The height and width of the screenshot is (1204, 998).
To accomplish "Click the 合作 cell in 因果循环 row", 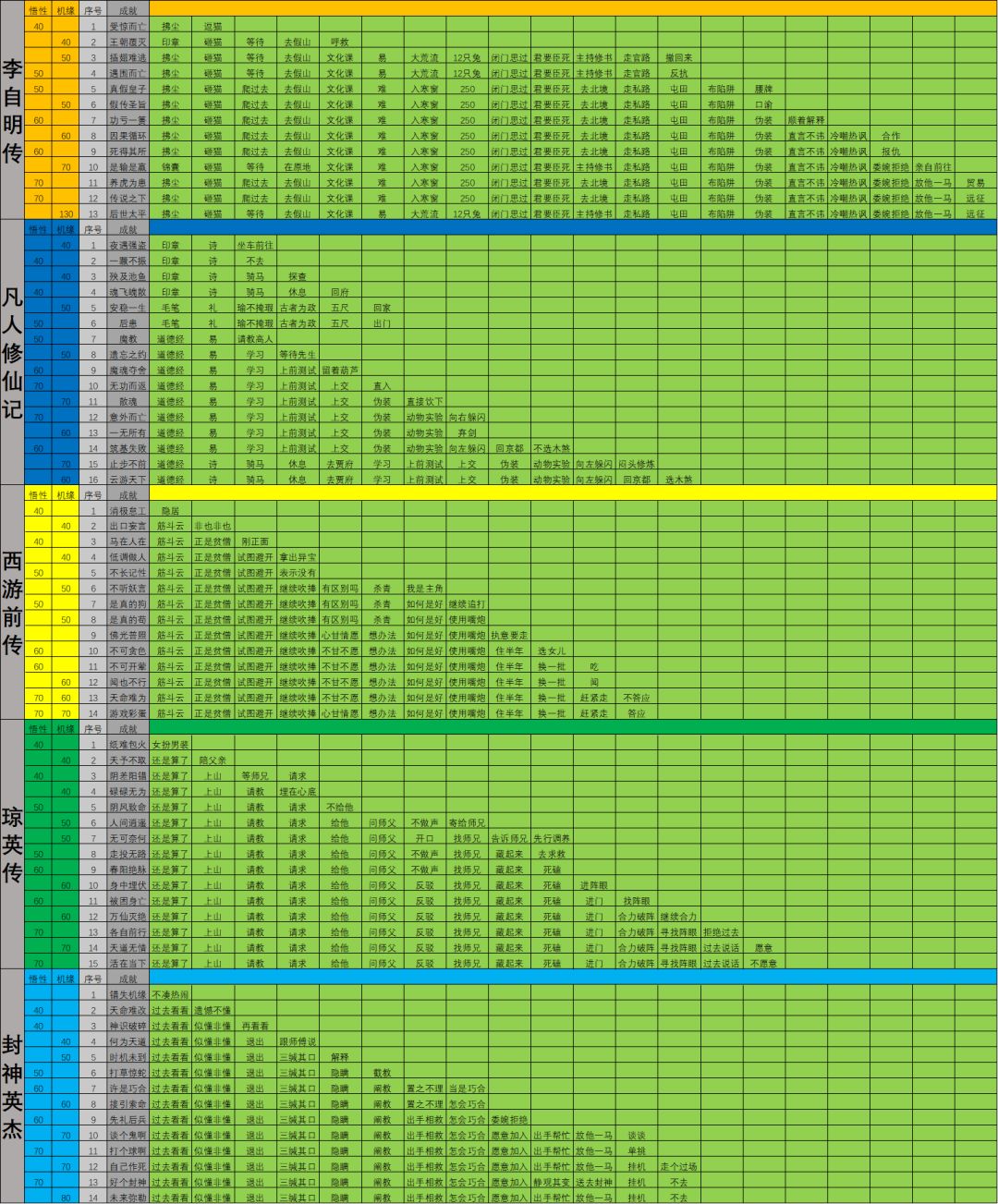I will pos(891,137).
